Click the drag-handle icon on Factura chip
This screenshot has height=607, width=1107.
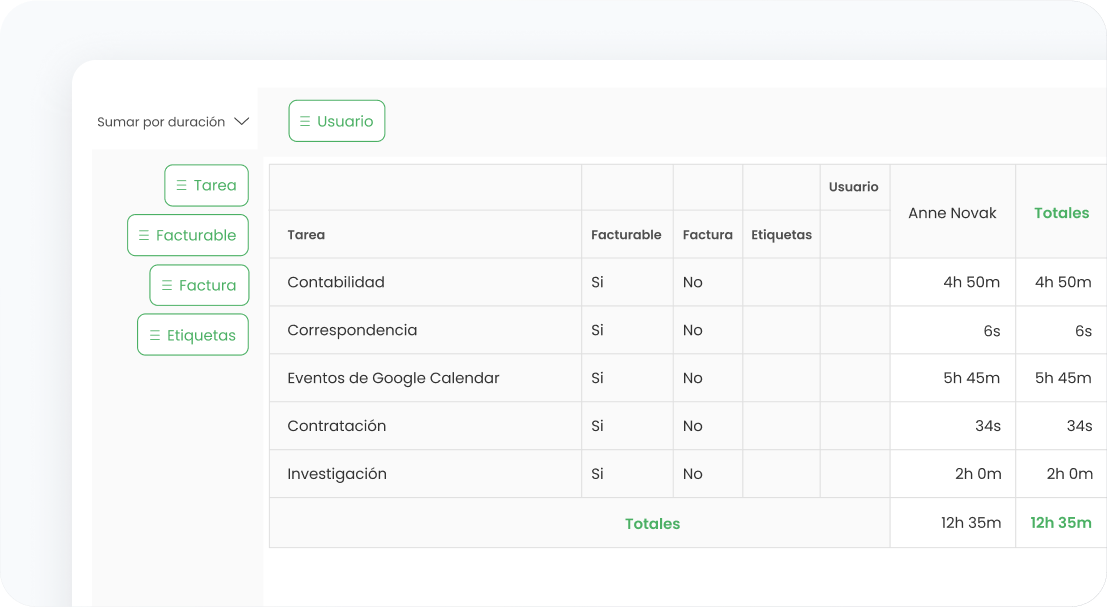(x=166, y=285)
